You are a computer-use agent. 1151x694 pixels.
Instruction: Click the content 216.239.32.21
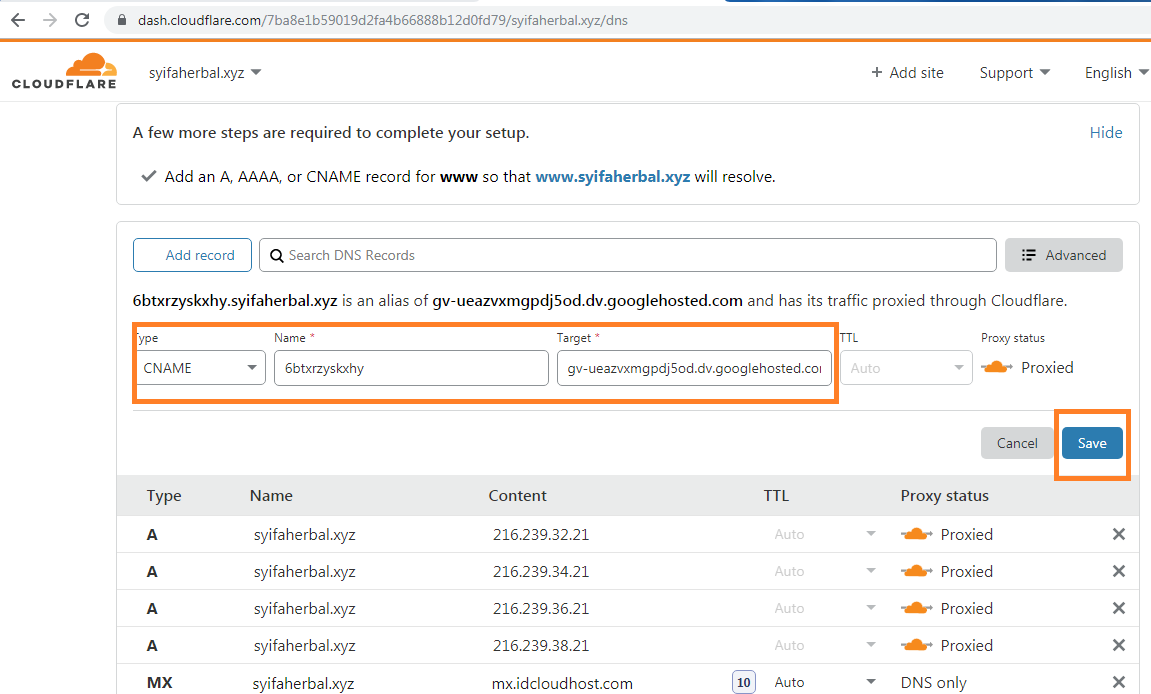point(541,535)
